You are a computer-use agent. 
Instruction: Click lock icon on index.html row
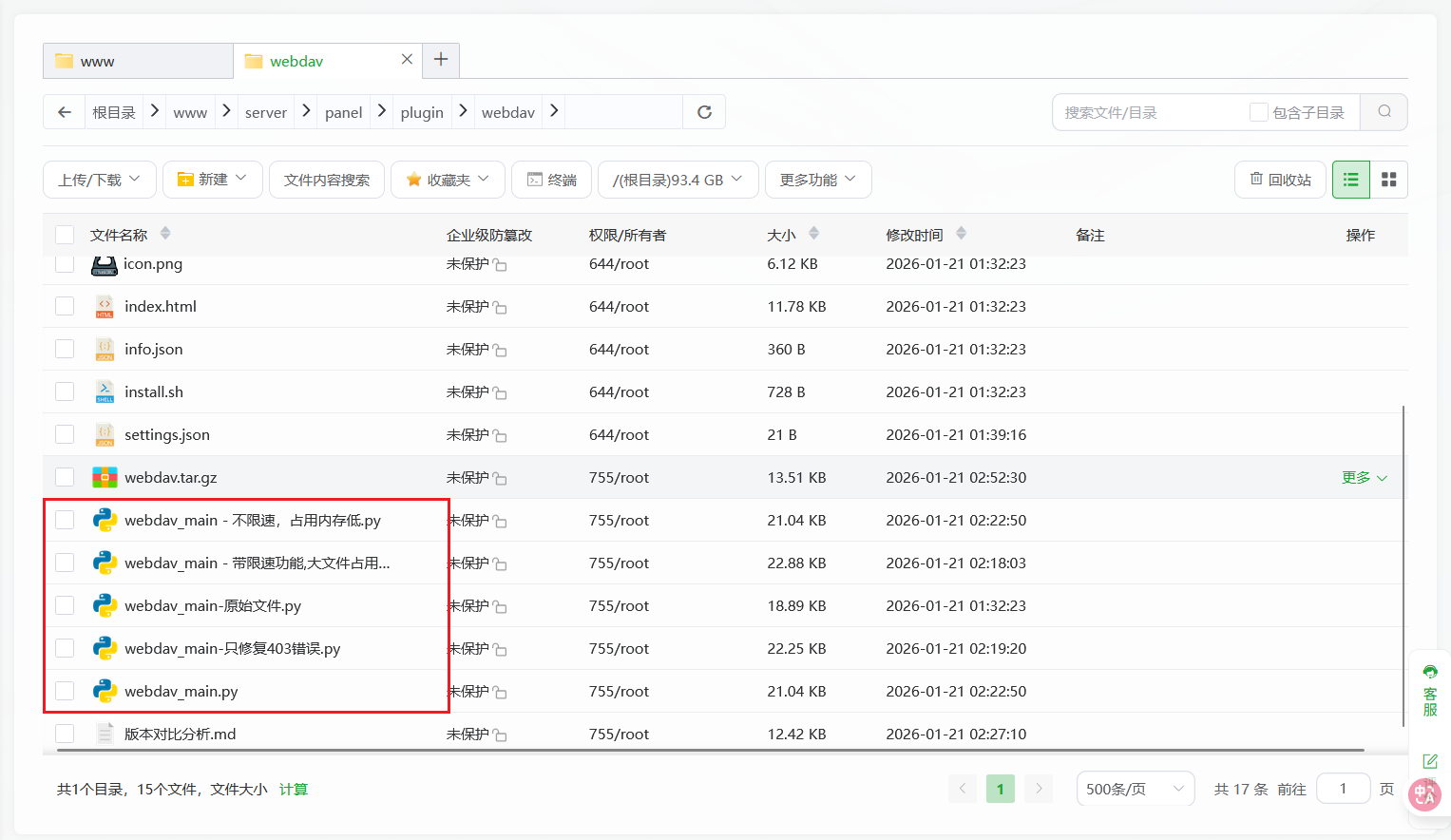click(501, 308)
